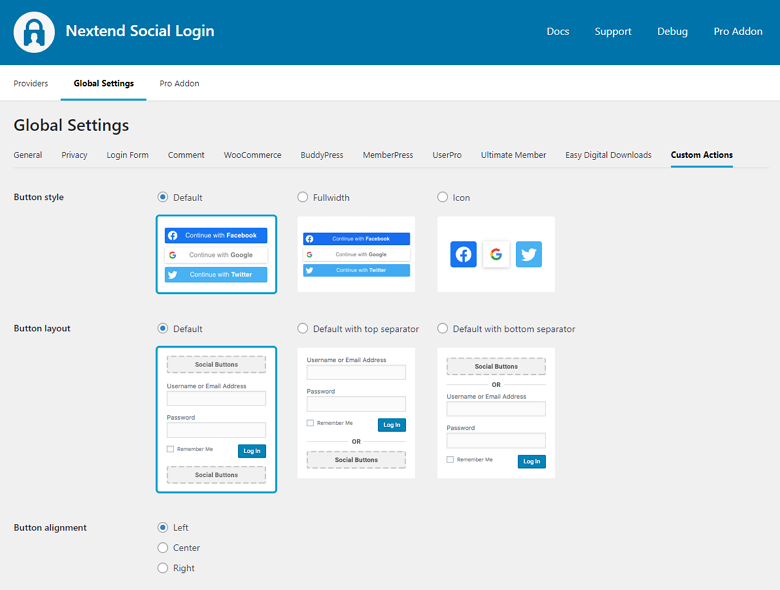Open the WooCommerce settings tab
780x590 pixels.
tap(252, 155)
